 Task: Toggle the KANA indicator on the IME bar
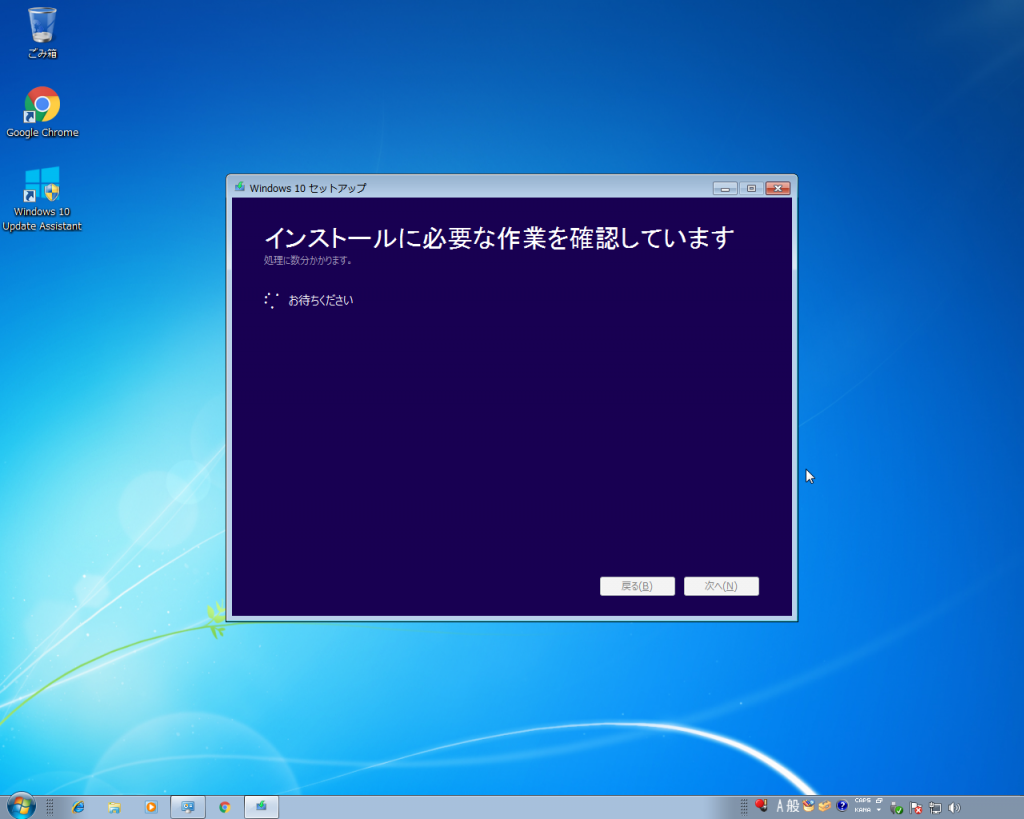(x=862, y=811)
